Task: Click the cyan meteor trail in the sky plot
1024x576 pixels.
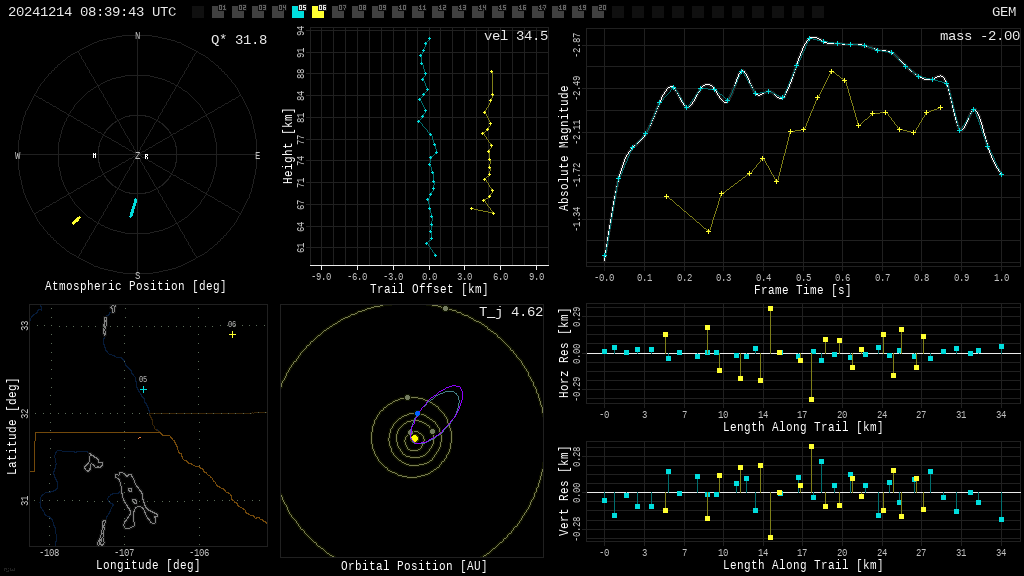Action: point(133,207)
